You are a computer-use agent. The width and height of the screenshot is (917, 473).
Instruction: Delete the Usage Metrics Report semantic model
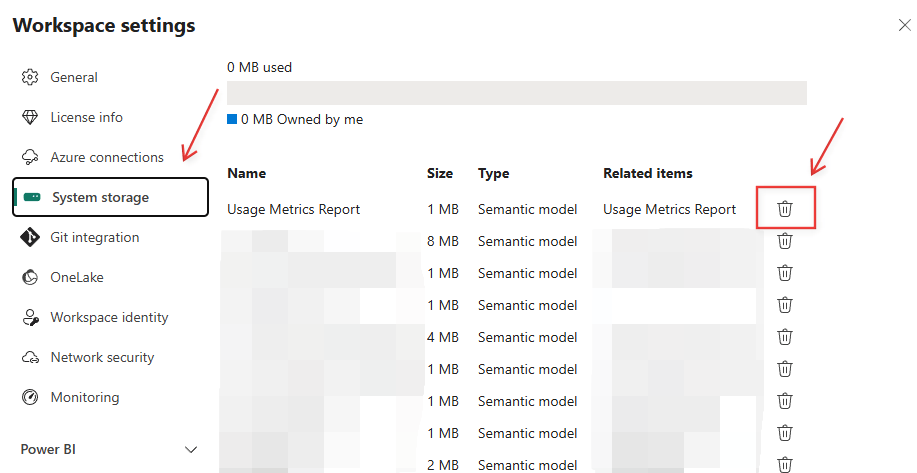point(786,209)
